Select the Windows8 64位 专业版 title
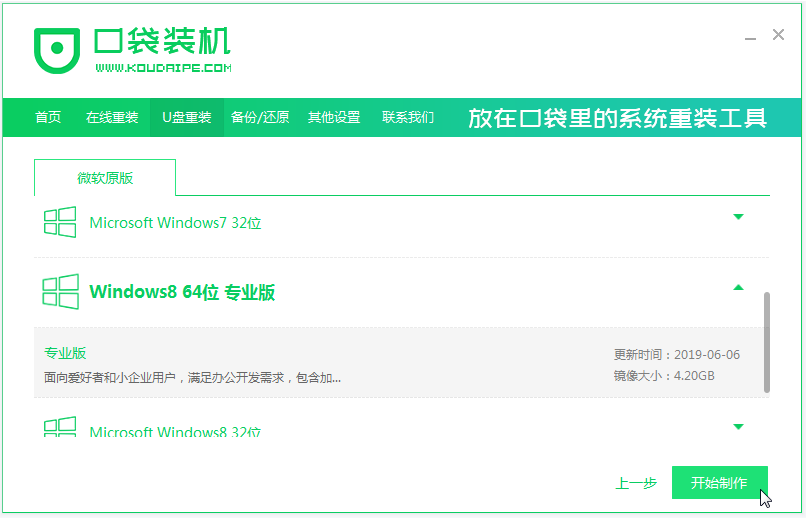The width and height of the screenshot is (806, 518). pyautogui.click(x=182, y=292)
